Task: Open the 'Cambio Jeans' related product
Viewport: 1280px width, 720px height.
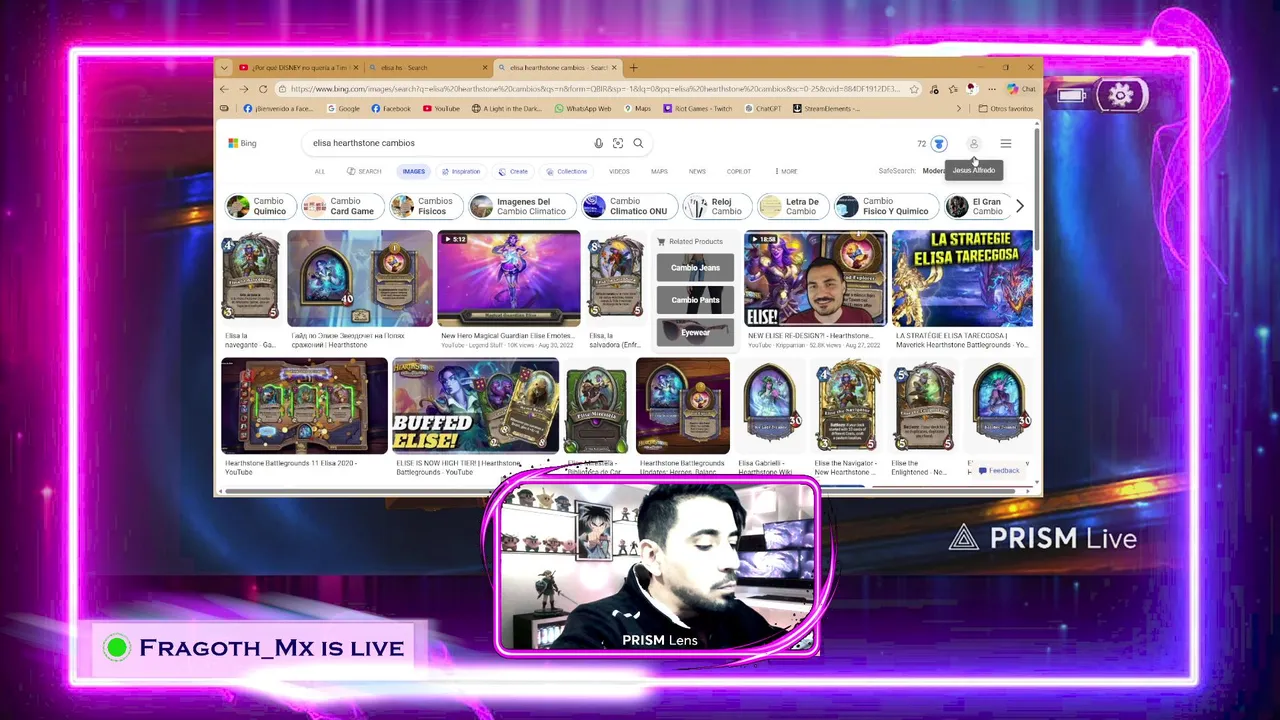Action: (x=695, y=267)
